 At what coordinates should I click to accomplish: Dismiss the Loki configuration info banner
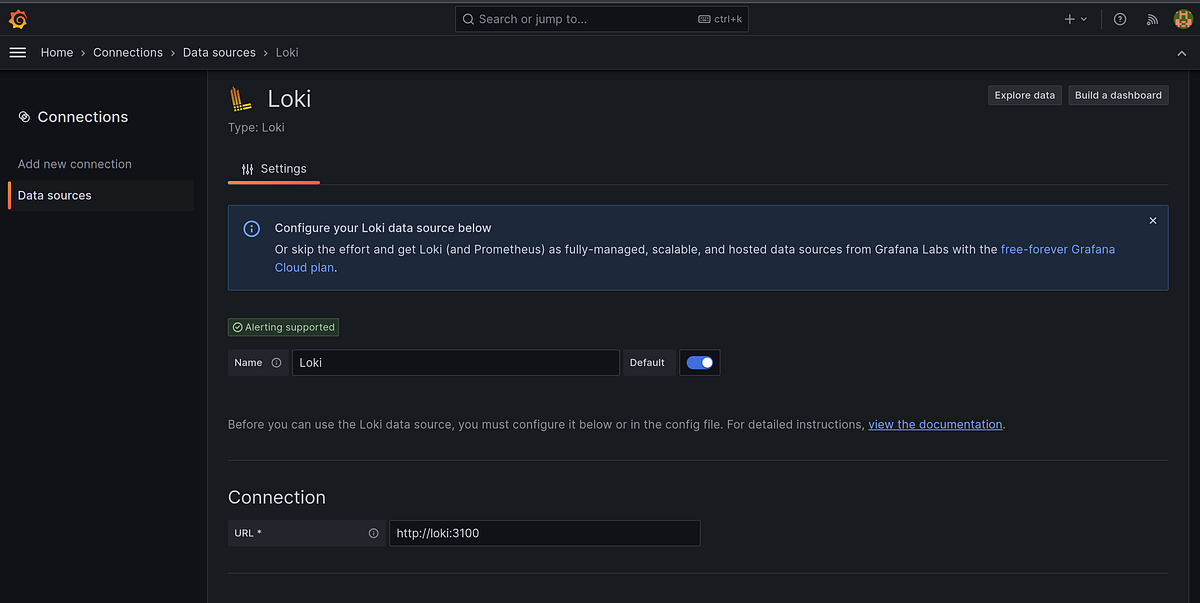(x=1152, y=220)
